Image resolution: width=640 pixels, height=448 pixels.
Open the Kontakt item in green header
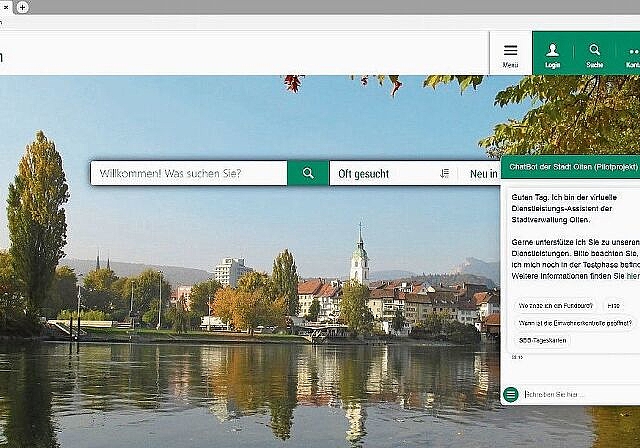[632, 55]
